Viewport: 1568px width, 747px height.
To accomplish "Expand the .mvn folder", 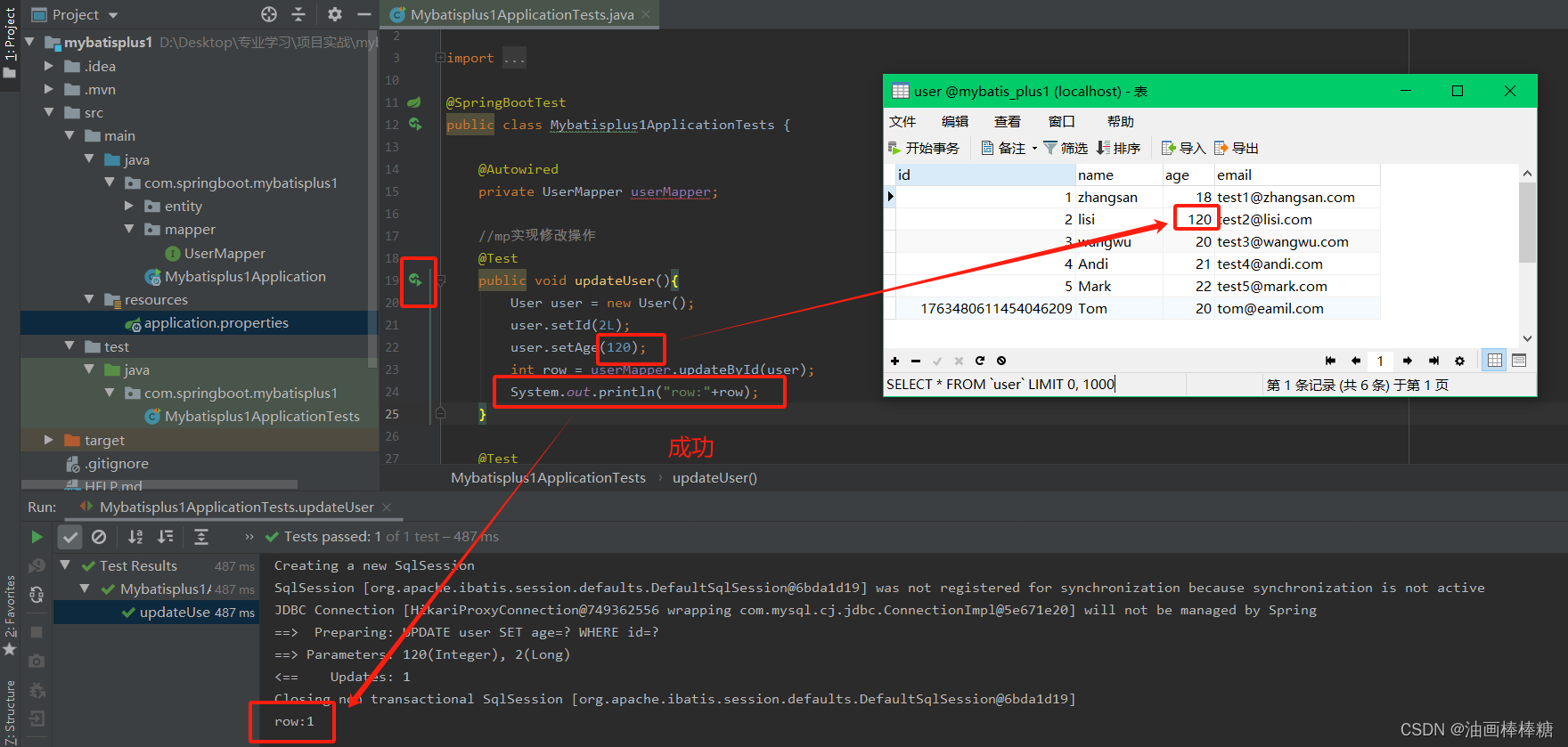I will pos(49,89).
